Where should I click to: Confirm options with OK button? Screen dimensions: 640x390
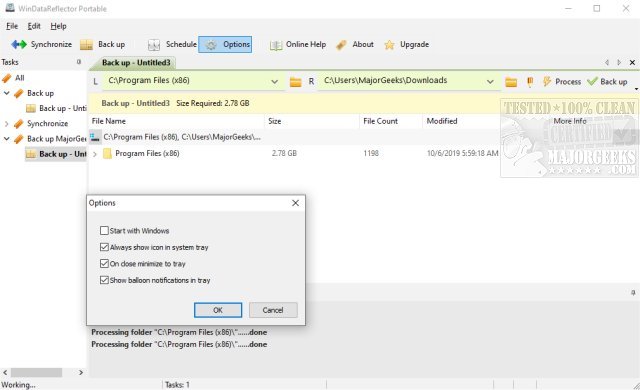218,310
